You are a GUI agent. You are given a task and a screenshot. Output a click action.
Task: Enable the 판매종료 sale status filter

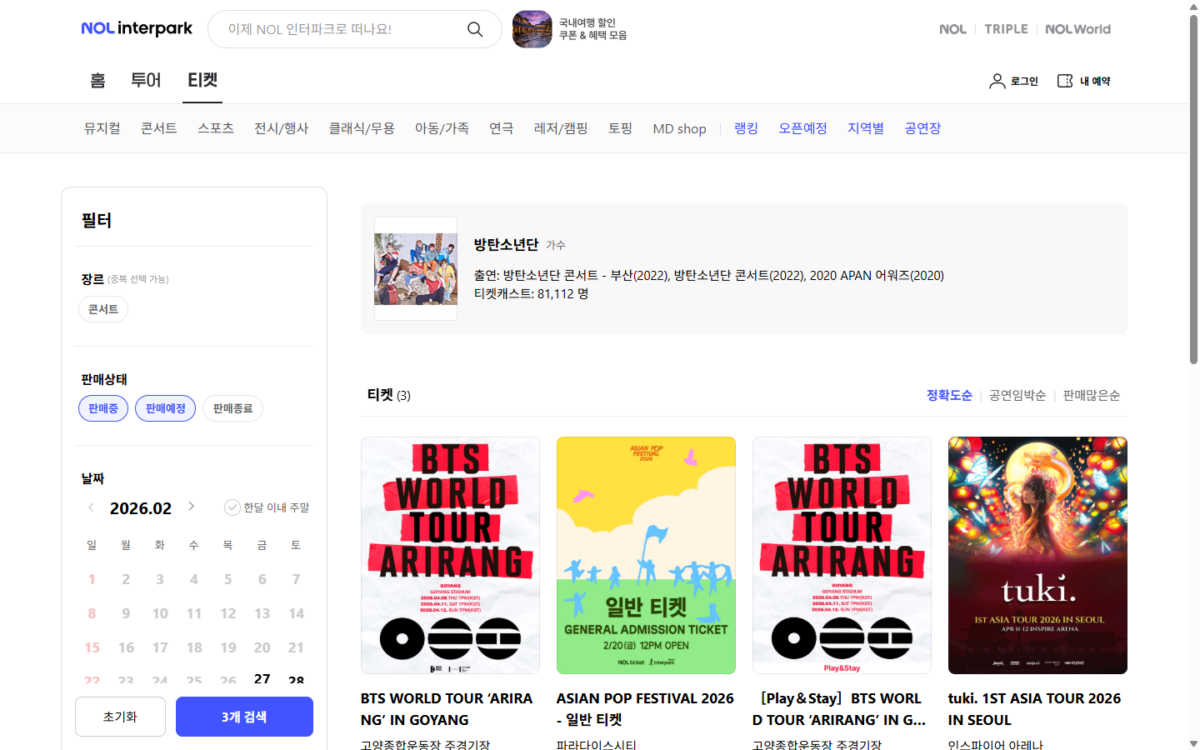pos(233,408)
